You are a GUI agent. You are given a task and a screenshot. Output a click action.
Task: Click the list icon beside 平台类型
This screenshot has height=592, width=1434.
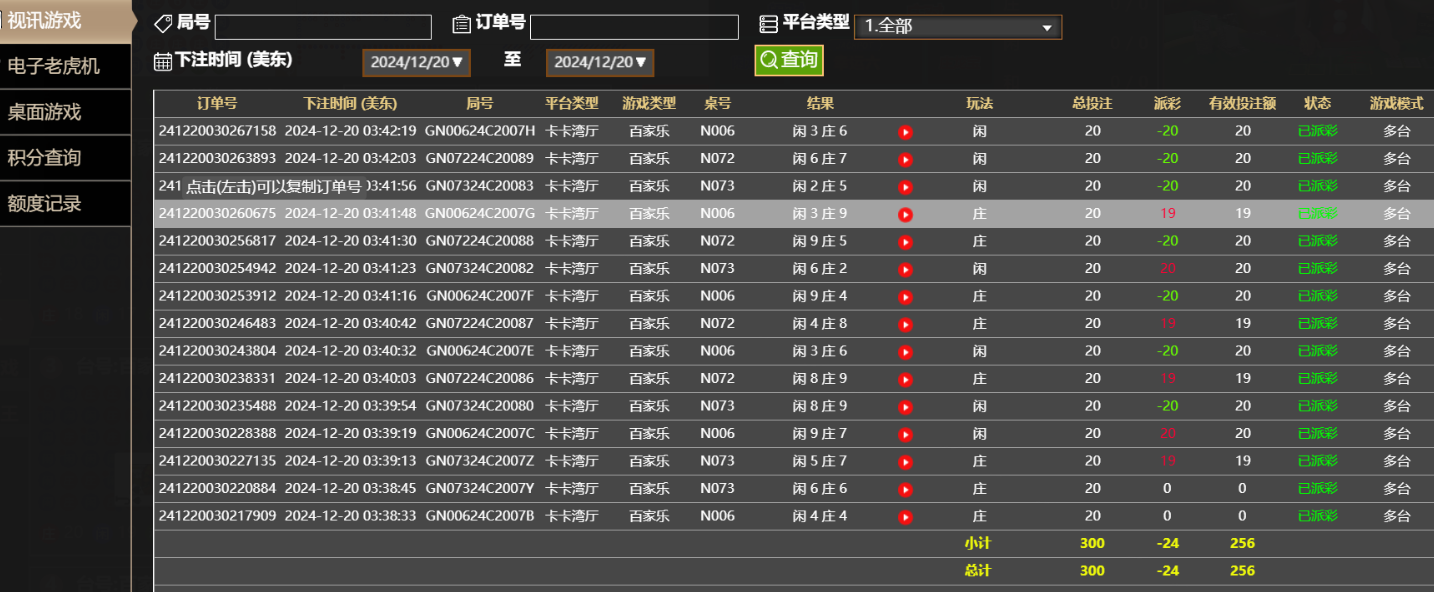coord(767,24)
